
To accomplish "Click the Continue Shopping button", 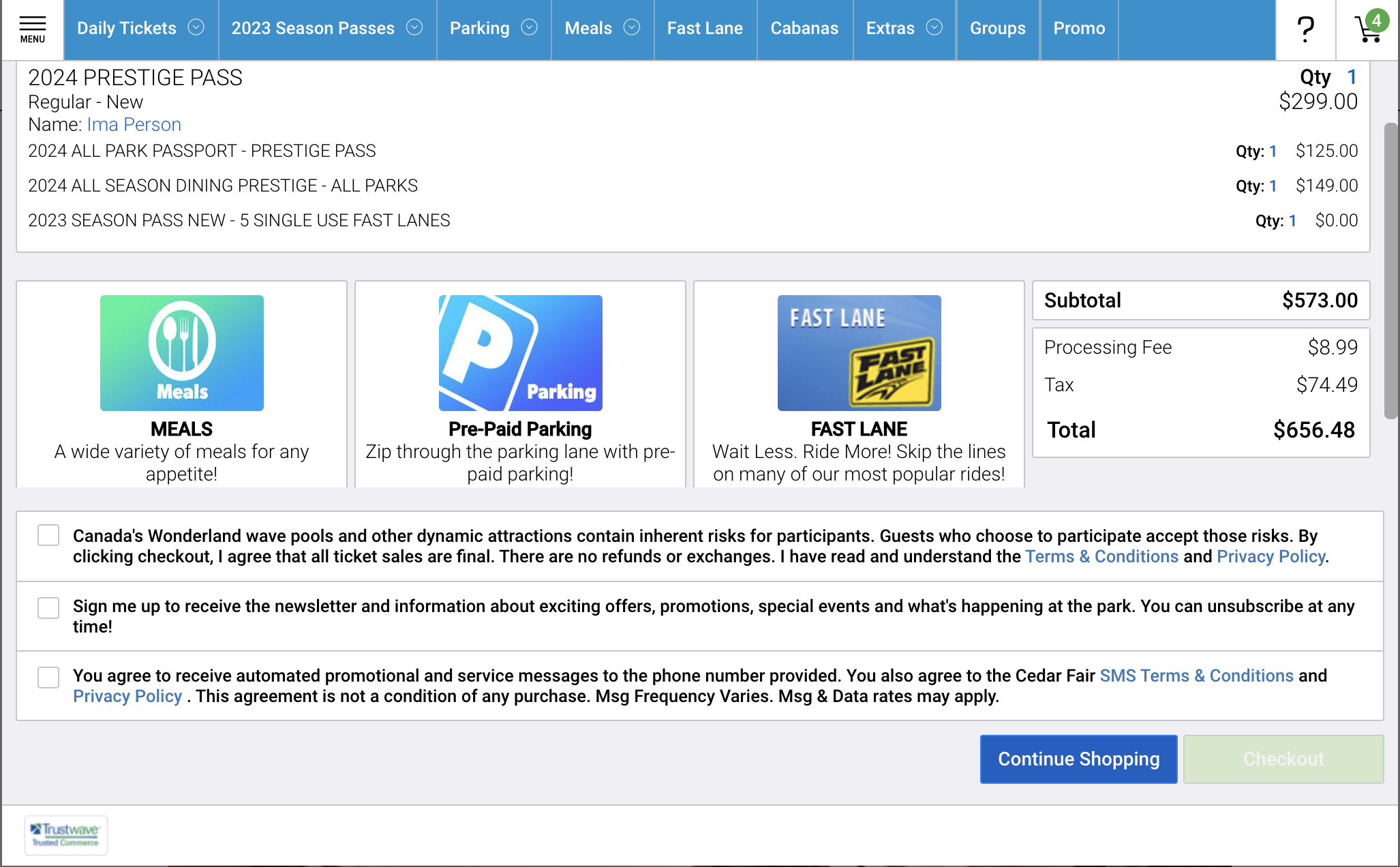I will pyautogui.click(x=1078, y=759).
